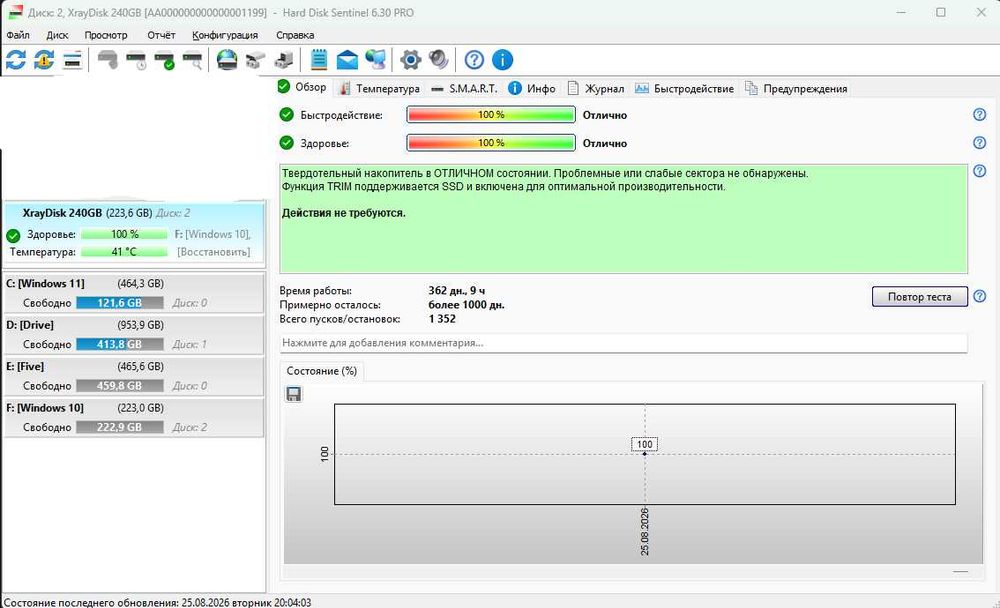Image resolution: width=1000 pixels, height=608 pixels.
Task: Click the 459,8 GB free space bar
Action: point(120,386)
